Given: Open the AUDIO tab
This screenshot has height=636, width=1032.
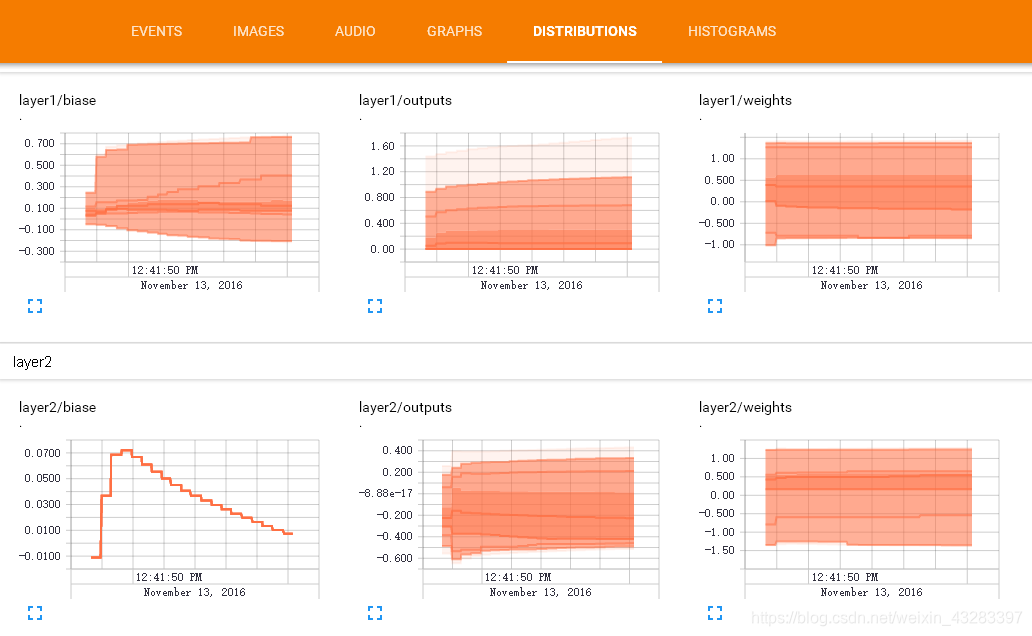Looking at the screenshot, I should 355,31.
